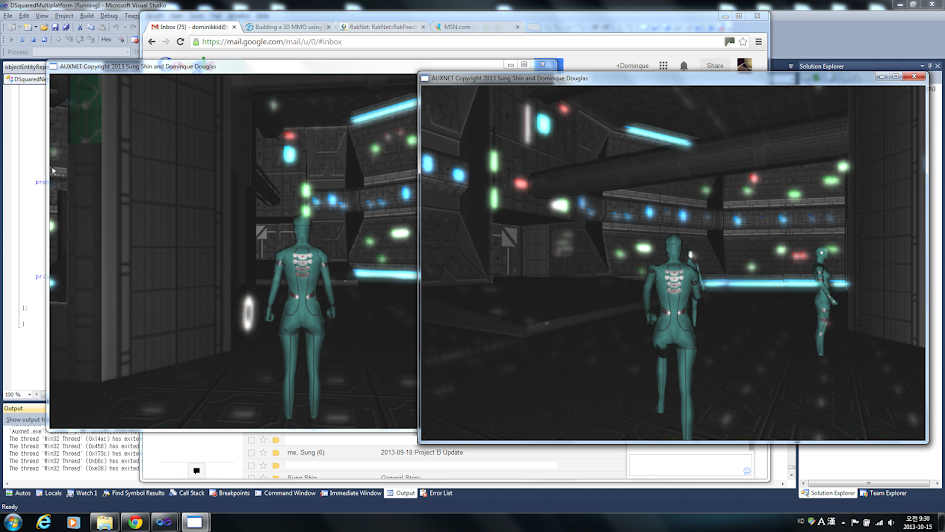Select the Output tab at bottom
945x532 pixels.
click(401, 493)
